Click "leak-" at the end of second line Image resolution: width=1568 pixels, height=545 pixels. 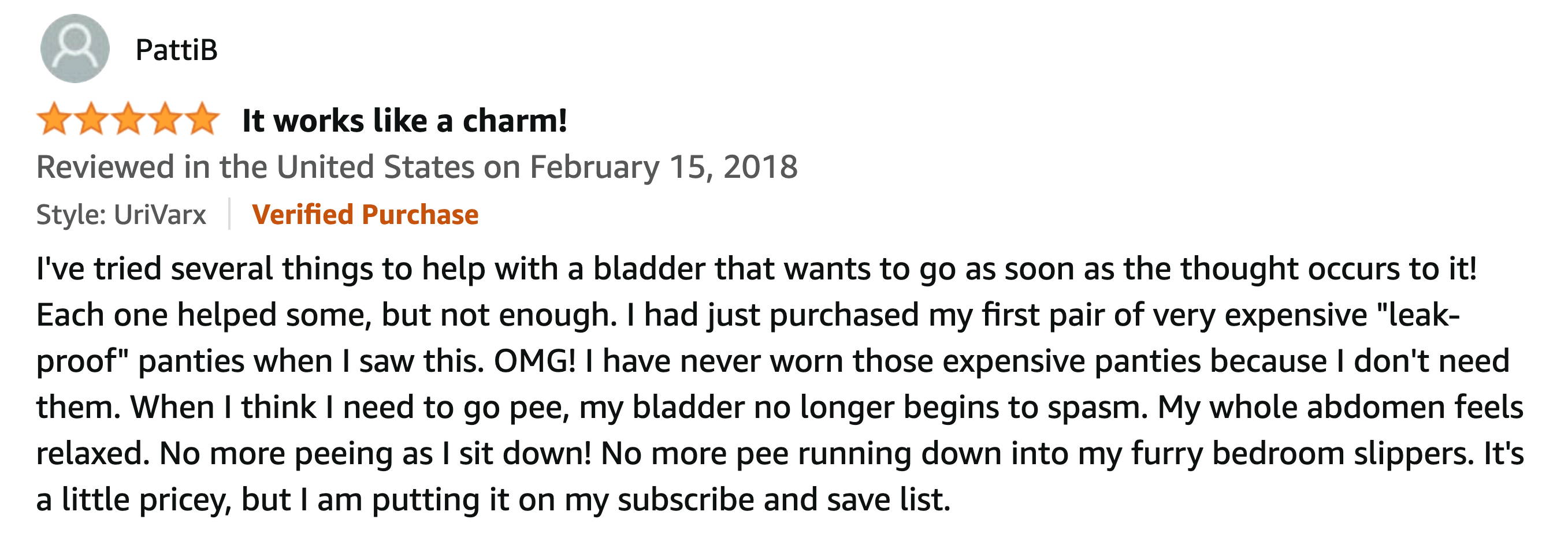[x=1418, y=315]
